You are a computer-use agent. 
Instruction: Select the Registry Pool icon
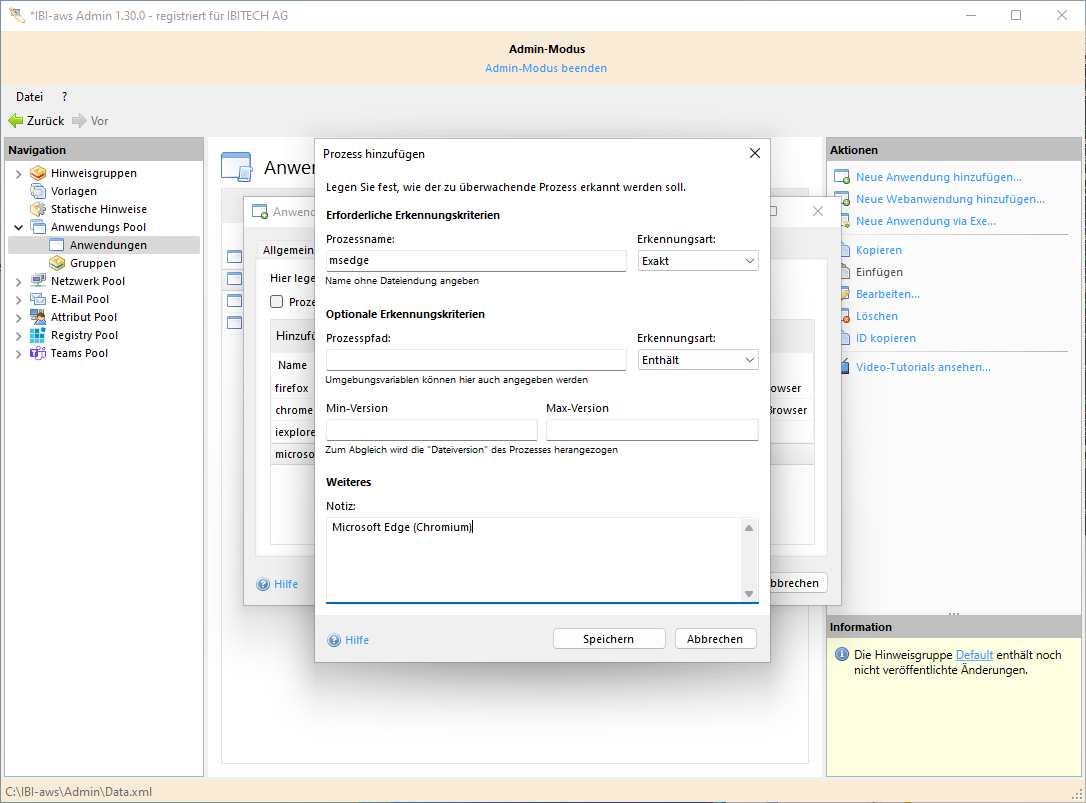tap(38, 334)
